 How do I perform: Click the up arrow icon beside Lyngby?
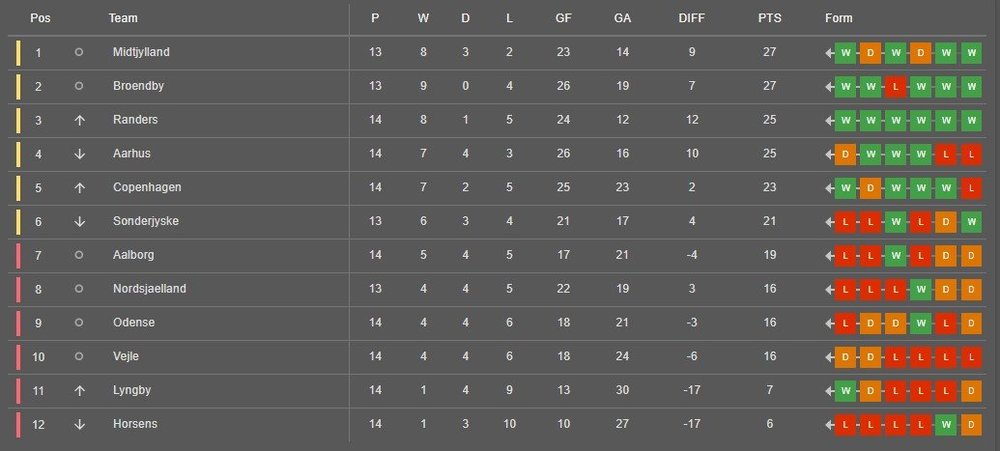pos(79,390)
